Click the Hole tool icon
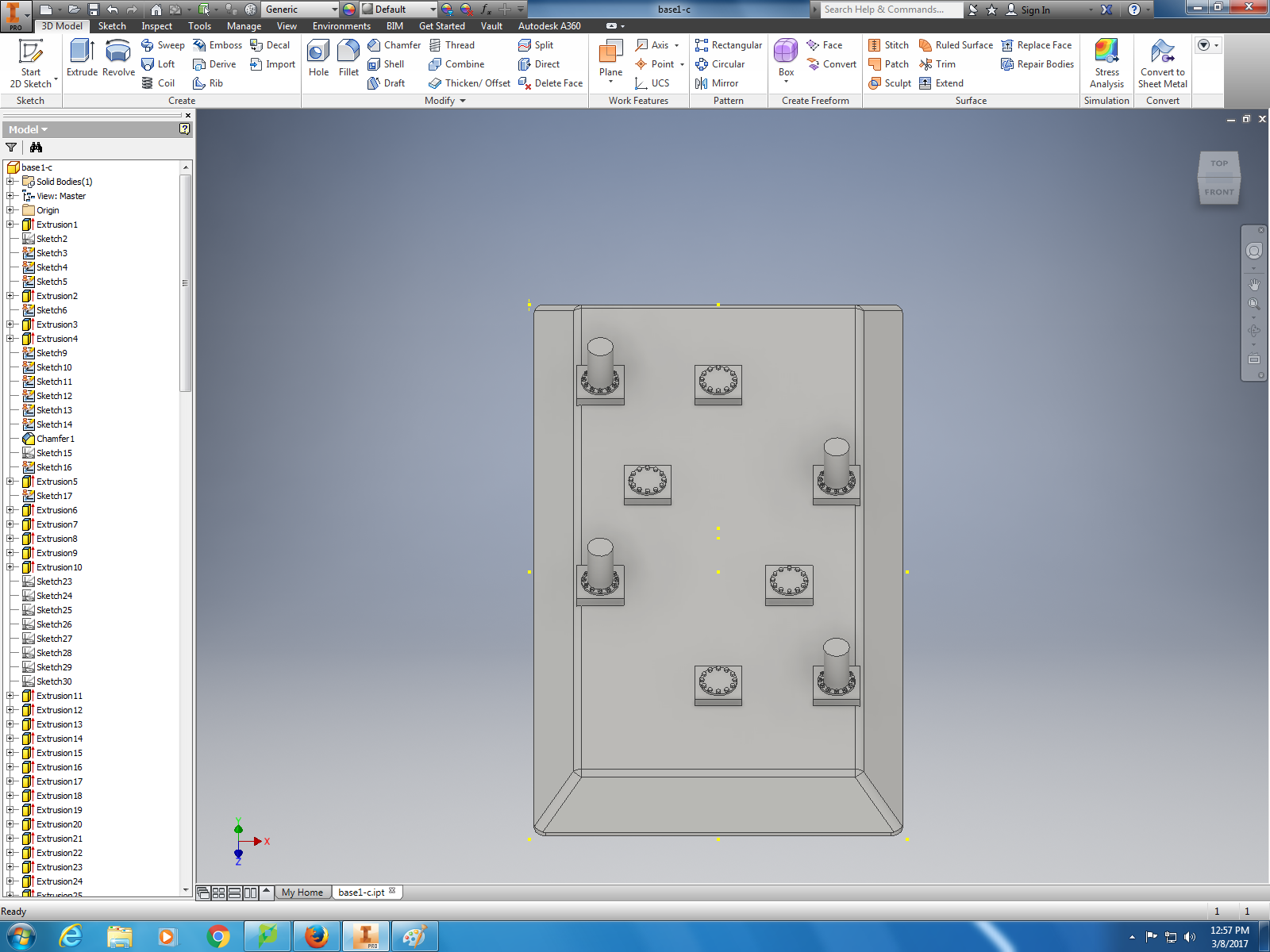Image resolution: width=1270 pixels, height=952 pixels. point(318,58)
